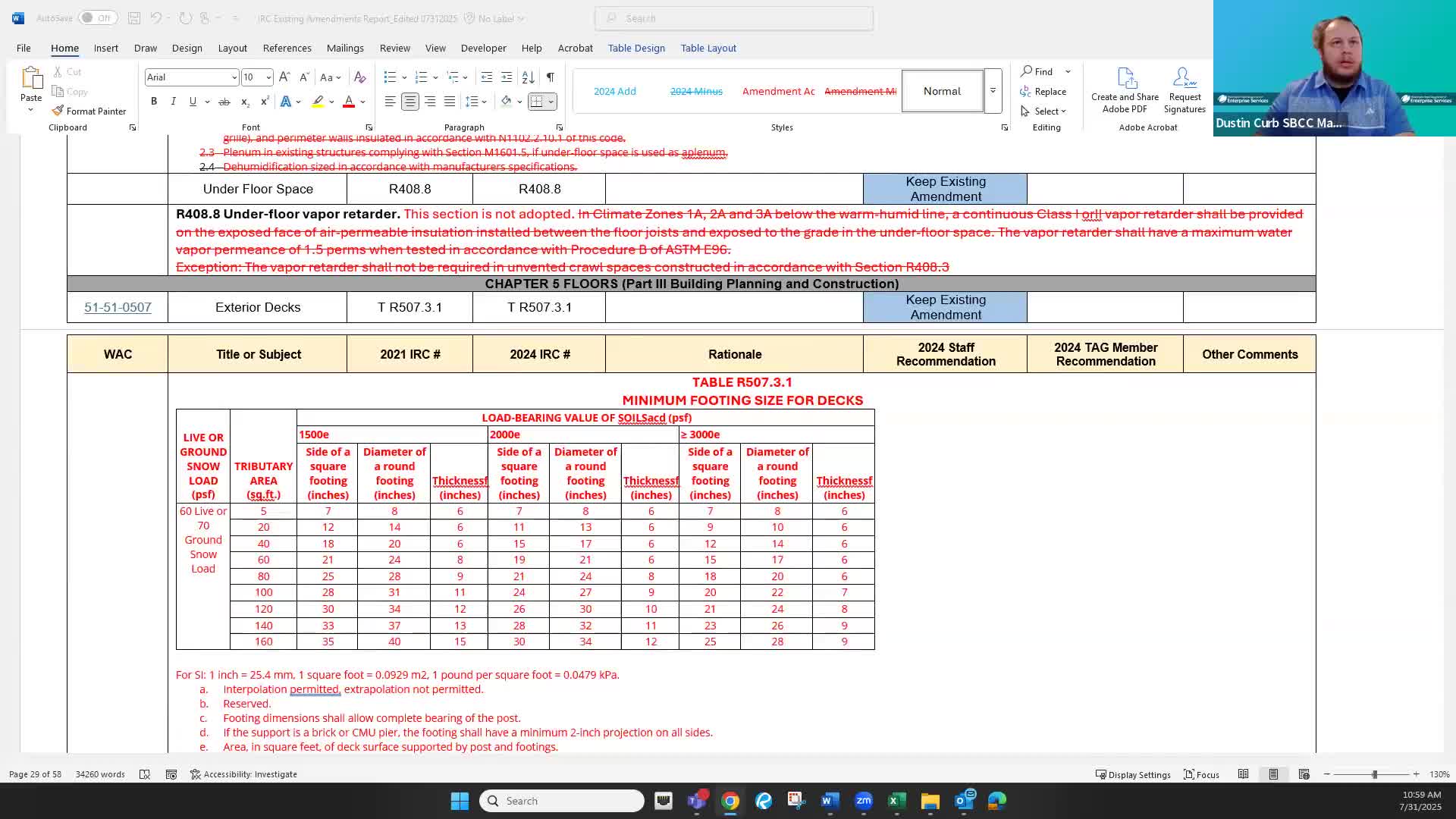Open the Zoom app from the taskbar

864,801
